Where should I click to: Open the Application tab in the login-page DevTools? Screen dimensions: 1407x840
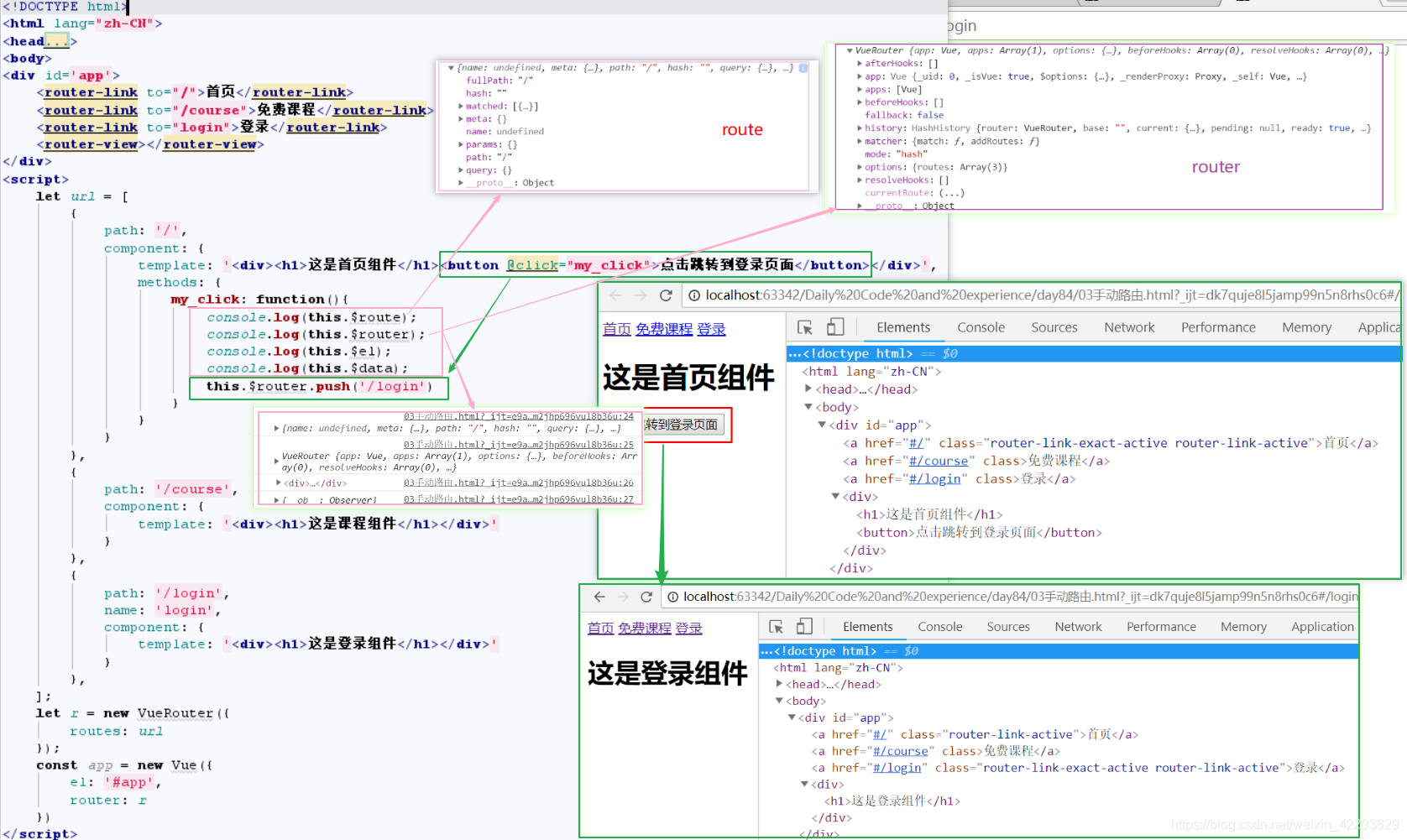(1322, 627)
